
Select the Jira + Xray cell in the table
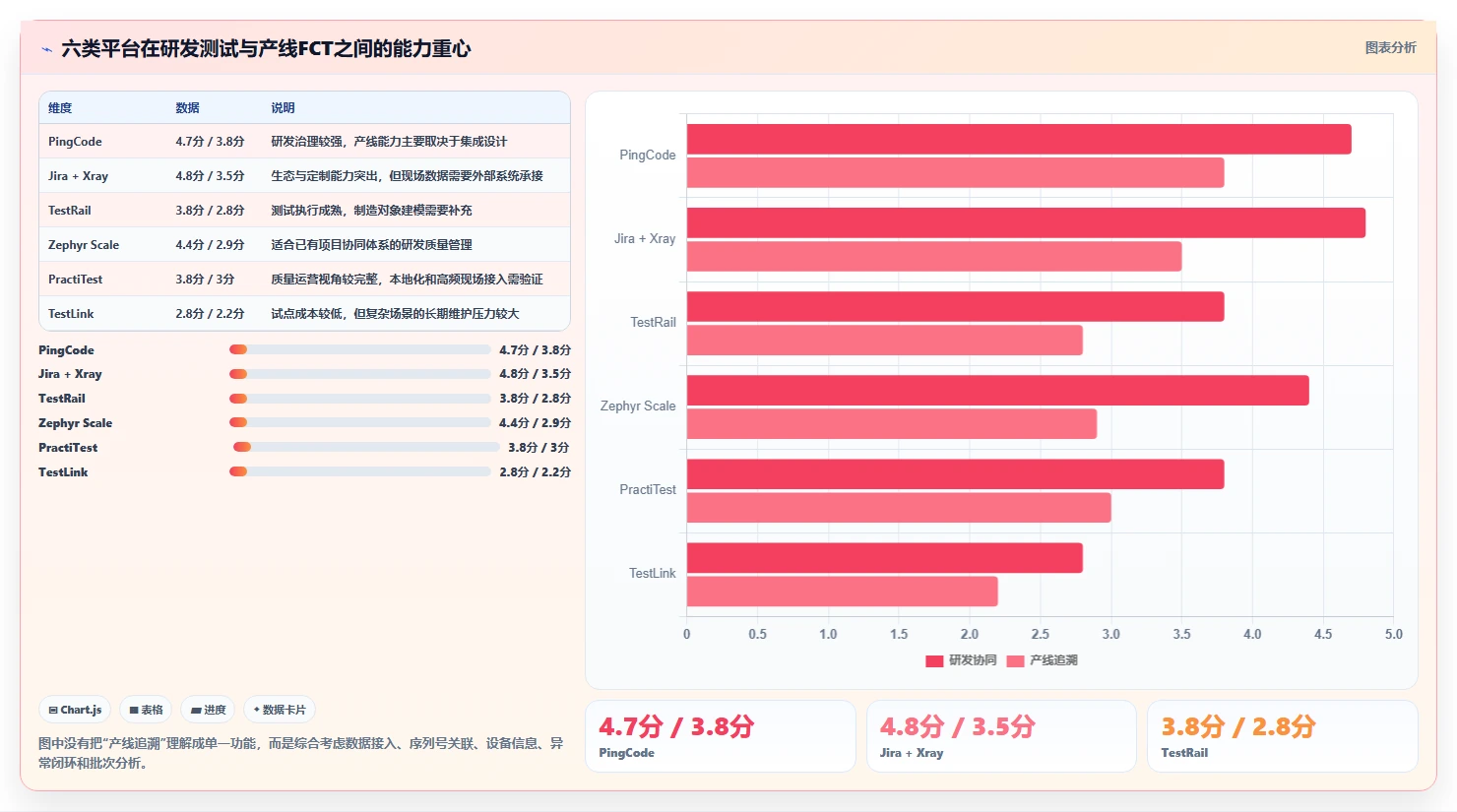point(78,176)
